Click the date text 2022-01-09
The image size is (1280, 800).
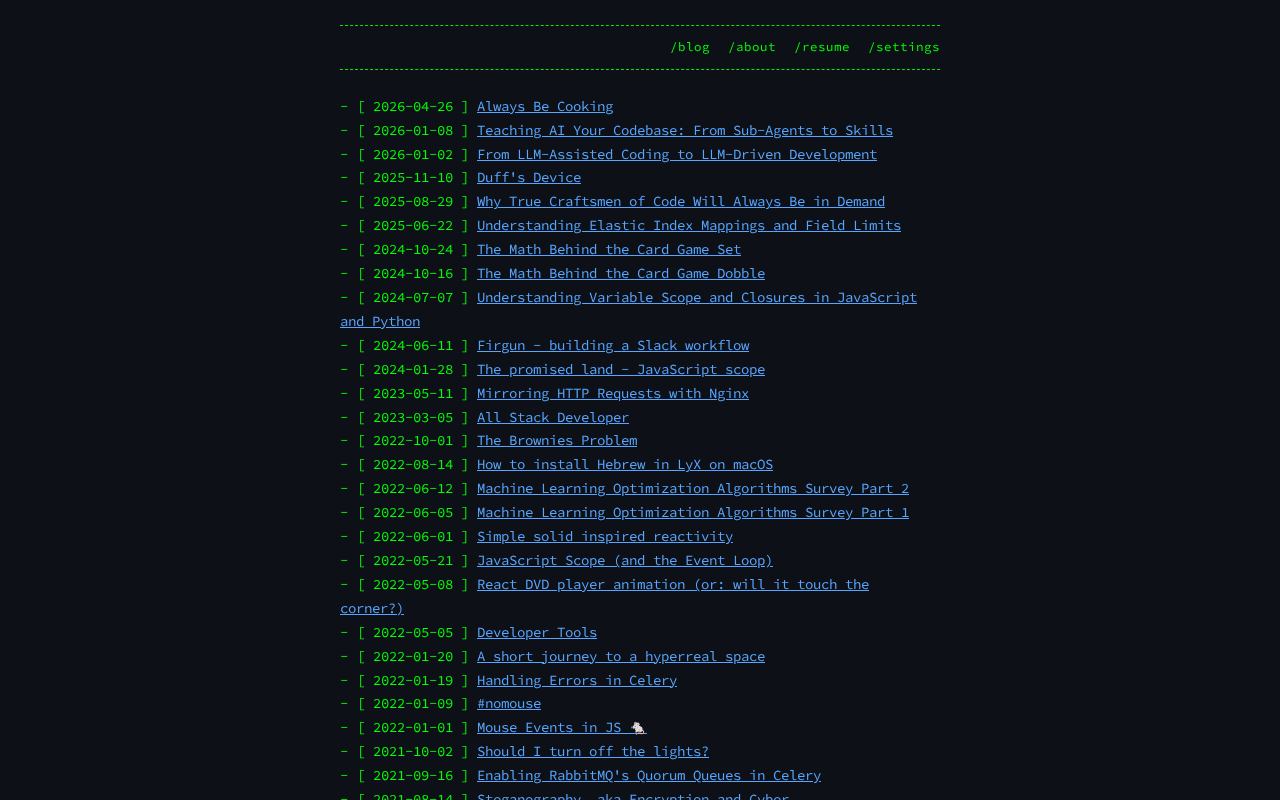tap(413, 703)
